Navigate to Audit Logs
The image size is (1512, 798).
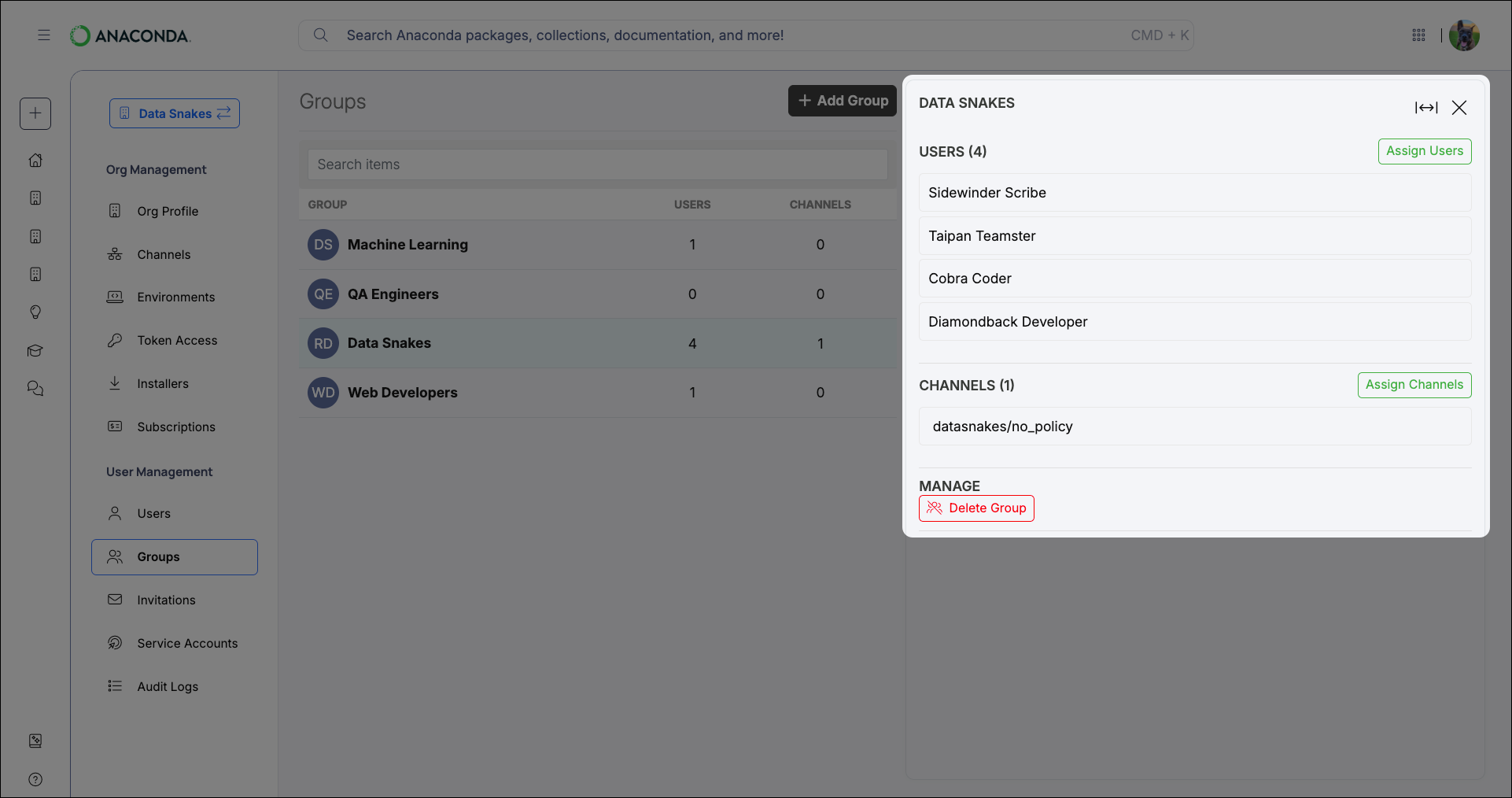(x=167, y=685)
